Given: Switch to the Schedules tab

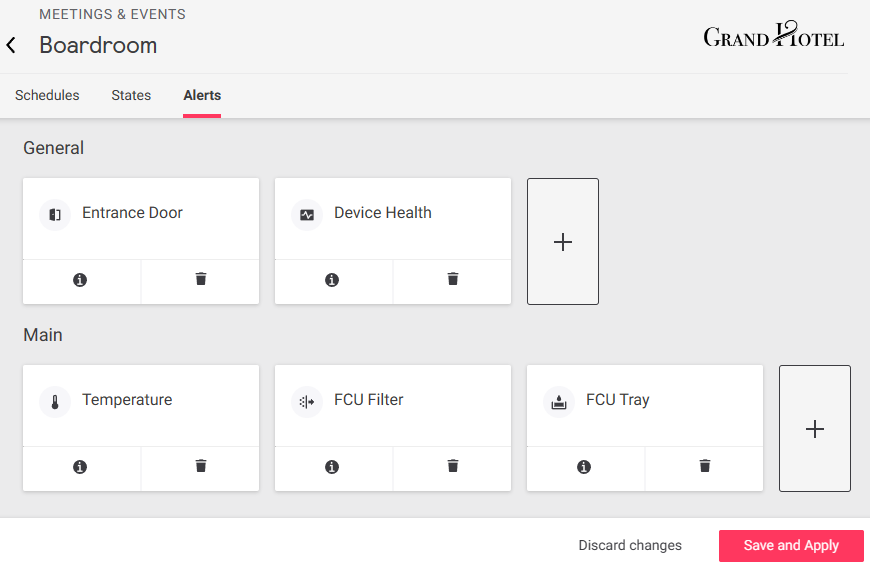Looking at the screenshot, I should [x=47, y=96].
